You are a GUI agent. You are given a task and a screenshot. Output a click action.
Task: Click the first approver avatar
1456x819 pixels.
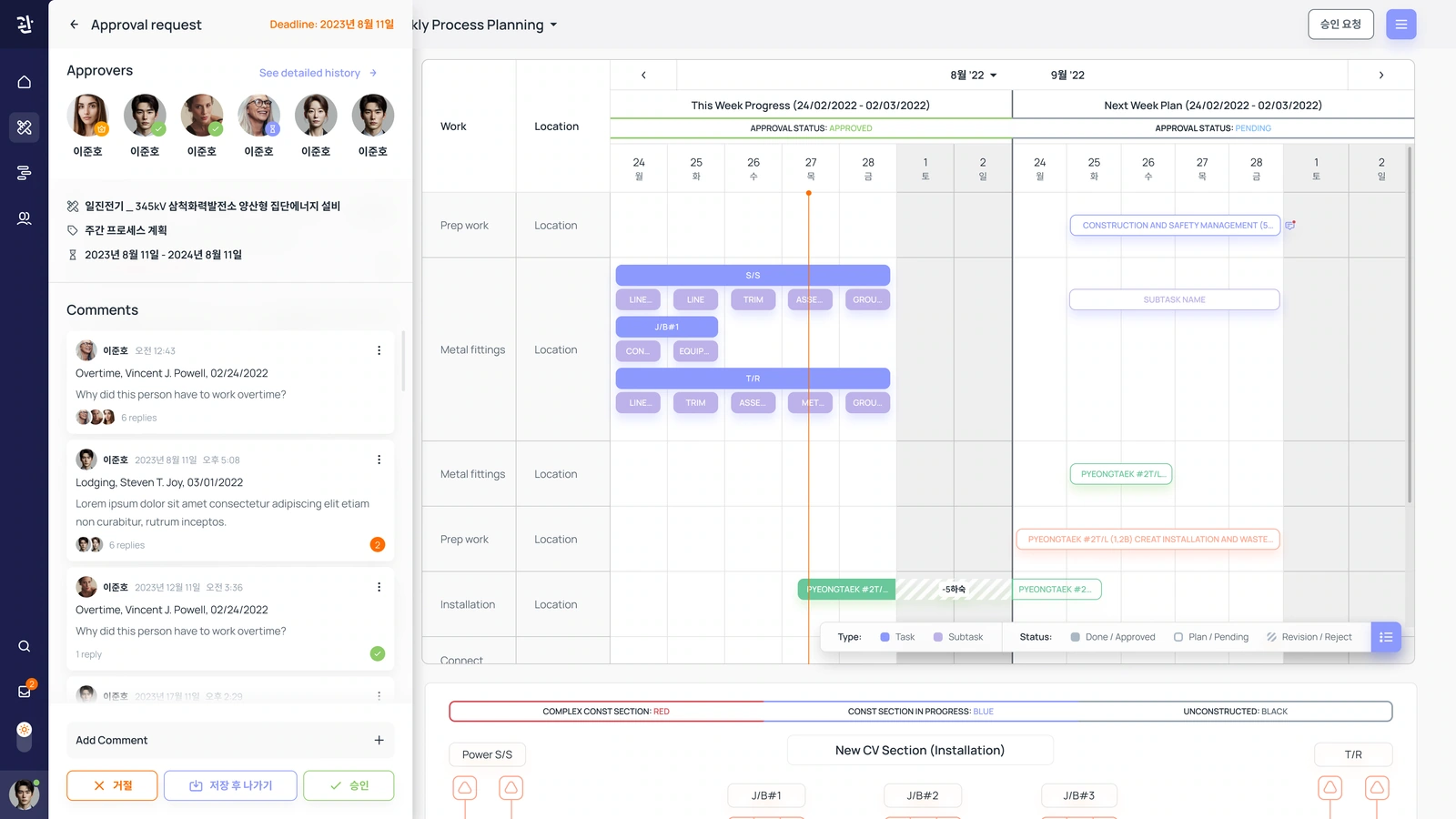(88, 116)
